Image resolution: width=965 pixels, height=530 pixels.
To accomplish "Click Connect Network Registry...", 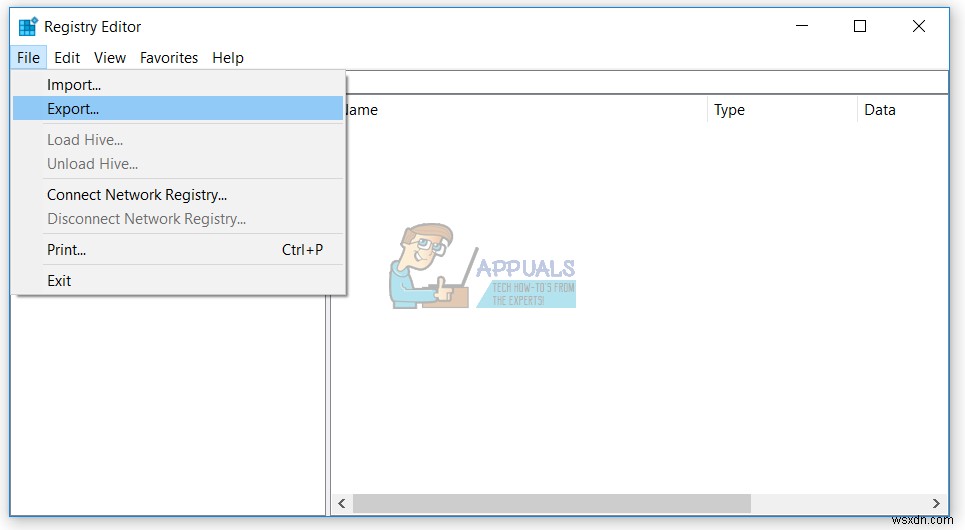I will point(178,195).
